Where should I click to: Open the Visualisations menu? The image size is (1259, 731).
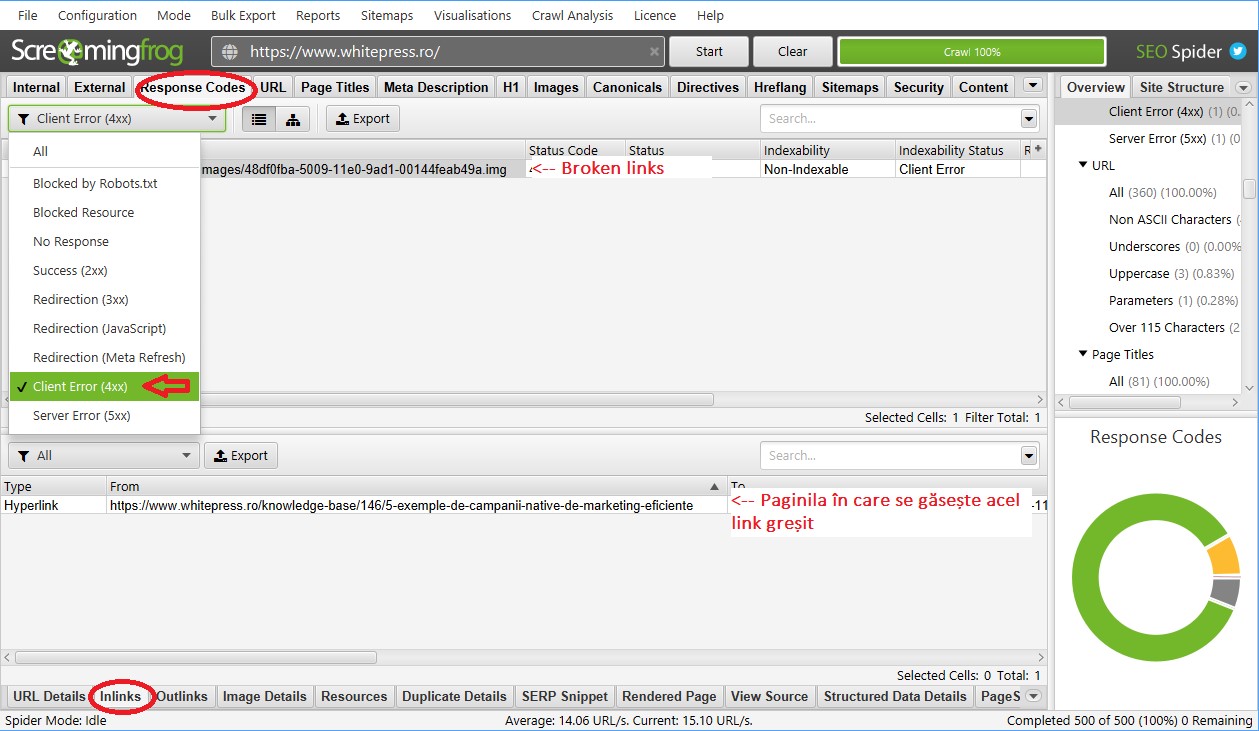point(472,16)
